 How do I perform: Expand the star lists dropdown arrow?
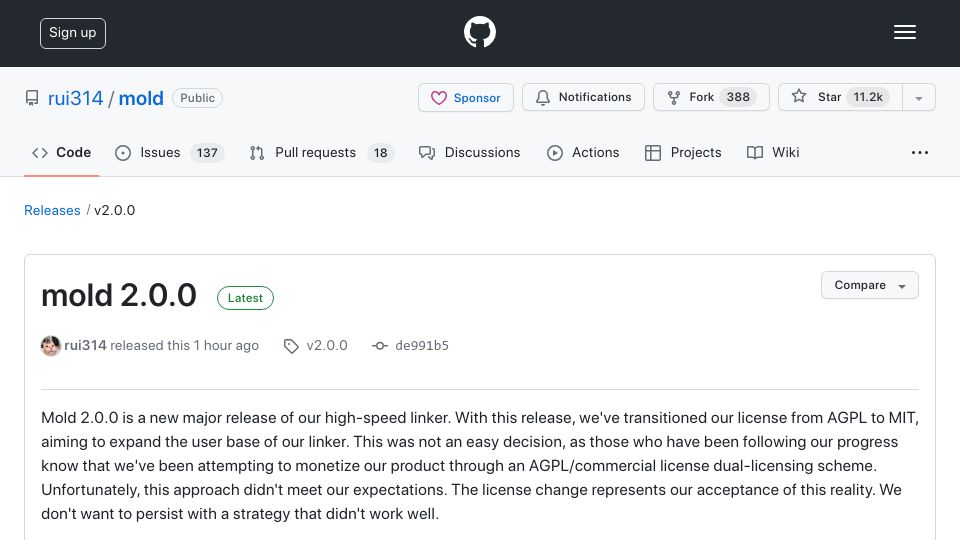[x=919, y=98]
